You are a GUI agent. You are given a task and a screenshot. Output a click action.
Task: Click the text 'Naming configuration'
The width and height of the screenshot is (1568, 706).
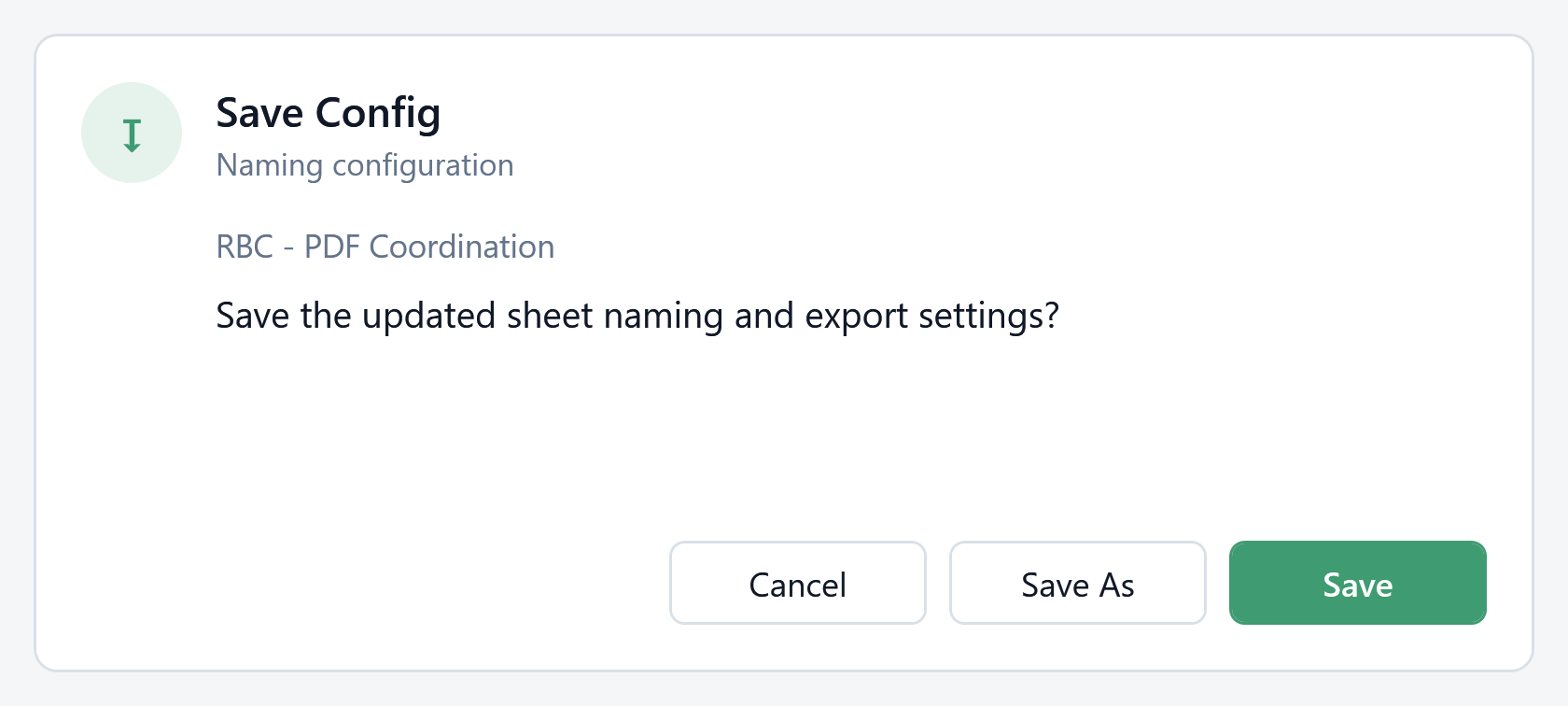[x=364, y=165]
